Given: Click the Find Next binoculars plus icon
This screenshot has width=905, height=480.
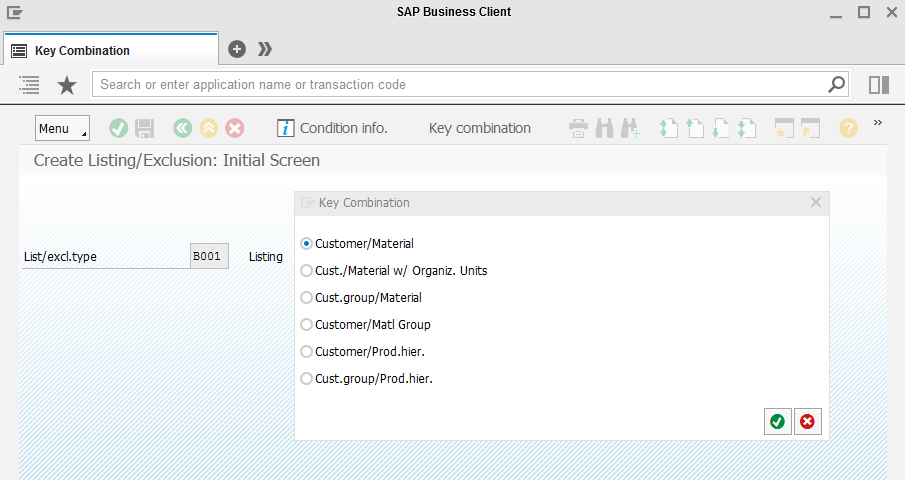Looking at the screenshot, I should 630,128.
